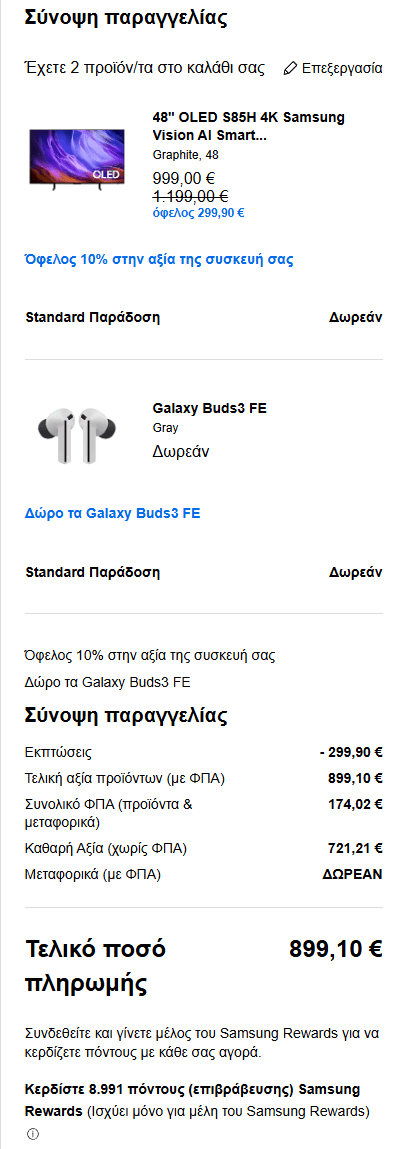
Task: Open the Galaxy Buds3 FE image
Action: coord(77,435)
